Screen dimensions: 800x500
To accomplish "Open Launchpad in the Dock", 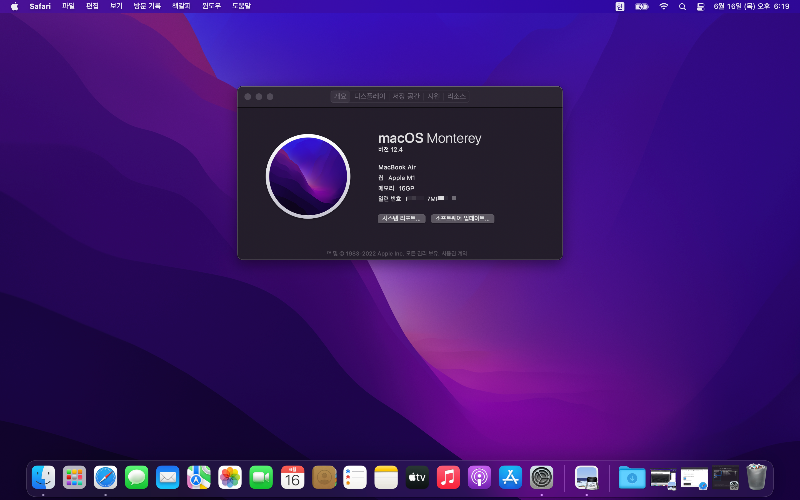I will (x=74, y=478).
